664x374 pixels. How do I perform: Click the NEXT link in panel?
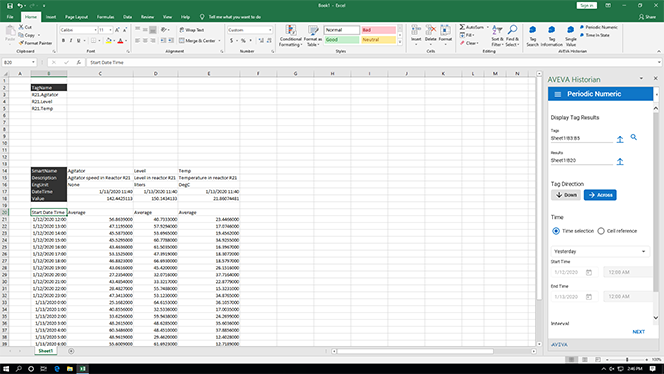pos(639,332)
